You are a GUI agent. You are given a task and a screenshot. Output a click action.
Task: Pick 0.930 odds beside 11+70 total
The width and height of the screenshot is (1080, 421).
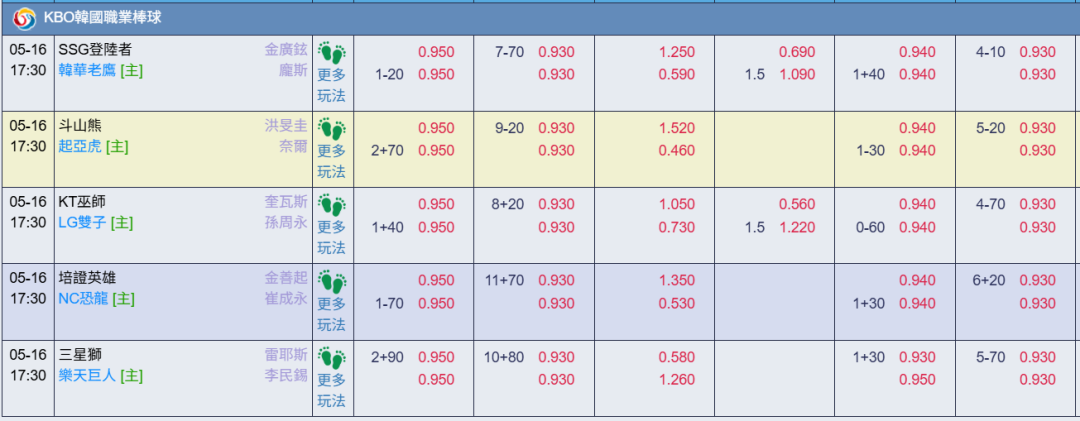pos(557,280)
